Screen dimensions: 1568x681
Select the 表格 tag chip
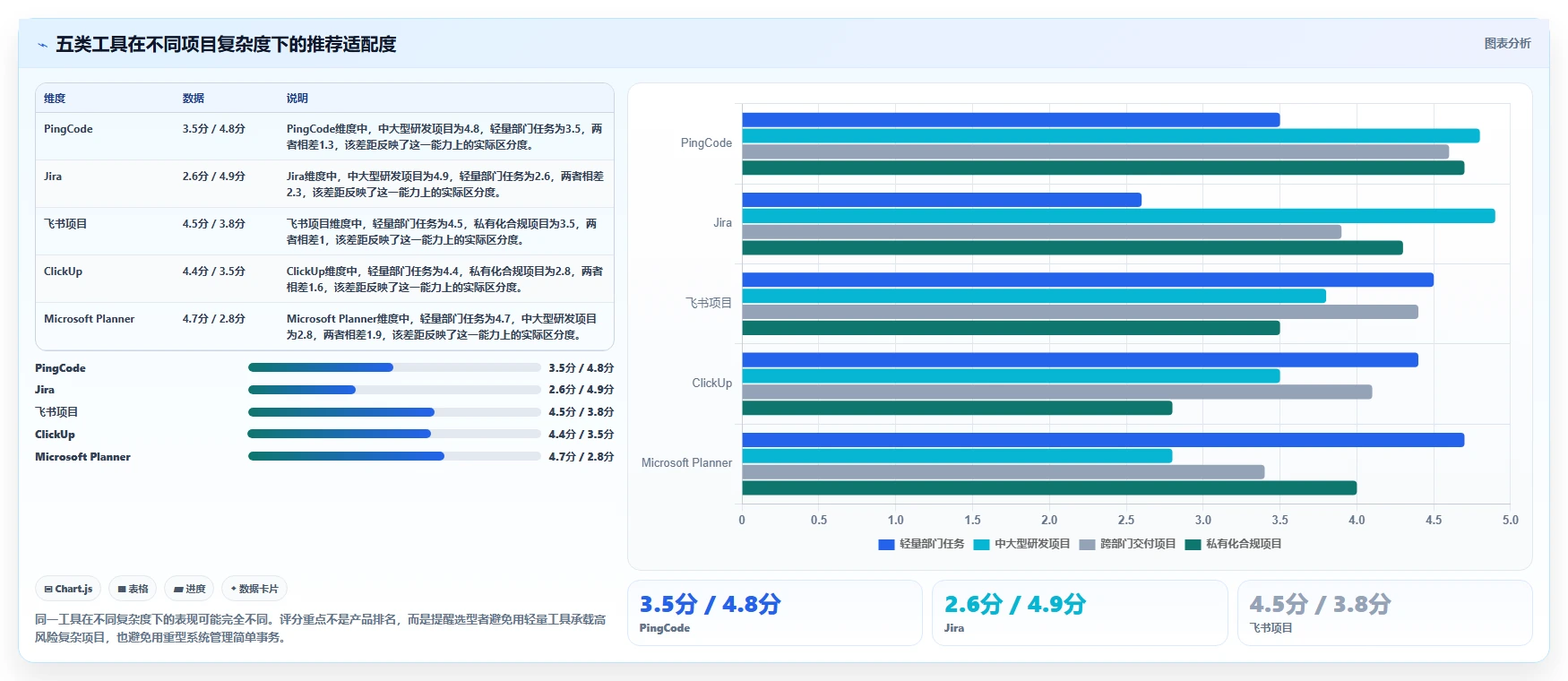coord(133,589)
